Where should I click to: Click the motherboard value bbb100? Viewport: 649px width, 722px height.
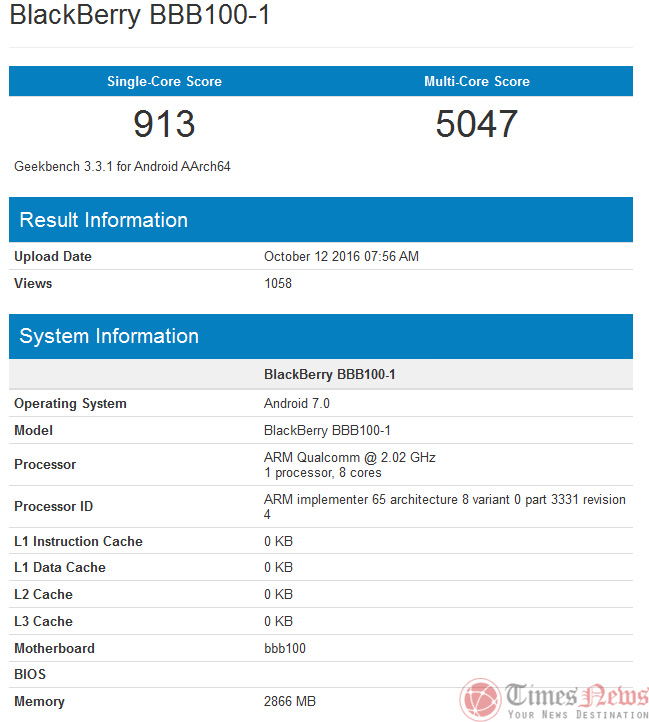tap(284, 648)
